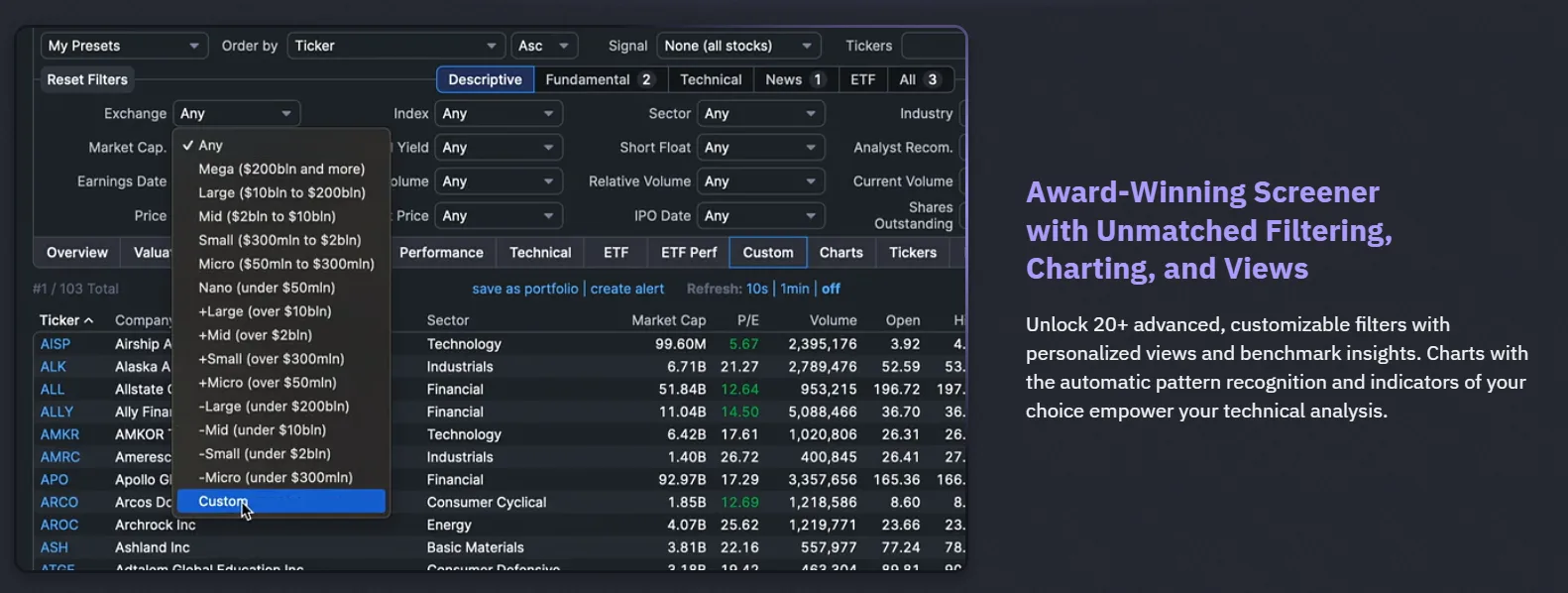This screenshot has height=593, width=1568.
Task: Open the ASH ticker link
Action: pyautogui.click(x=55, y=547)
